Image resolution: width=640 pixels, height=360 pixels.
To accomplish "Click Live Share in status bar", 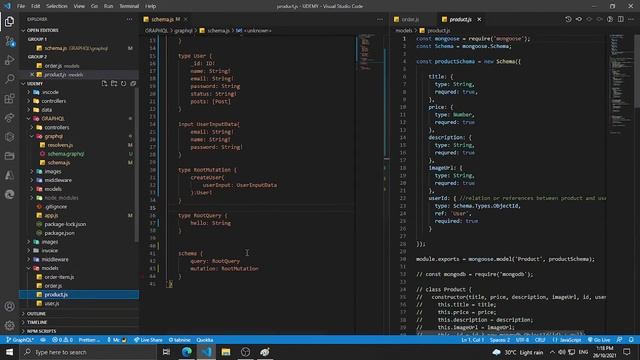I will pos(148,340).
